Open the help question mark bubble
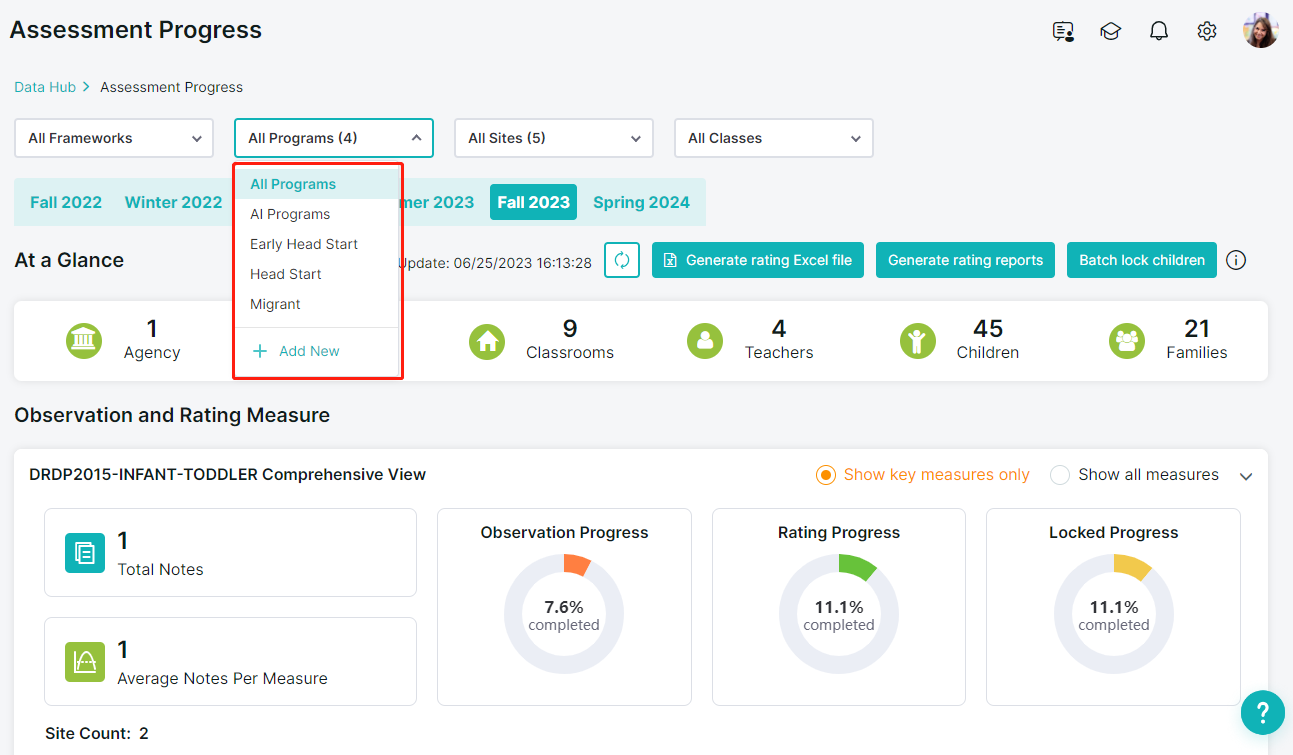Image resolution: width=1293 pixels, height=755 pixels. pos(1262,713)
